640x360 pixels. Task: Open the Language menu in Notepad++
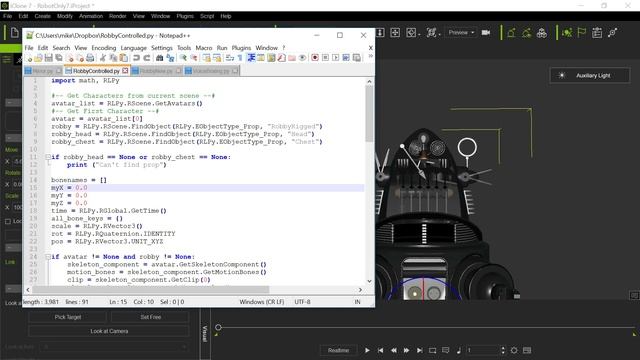[133, 48]
